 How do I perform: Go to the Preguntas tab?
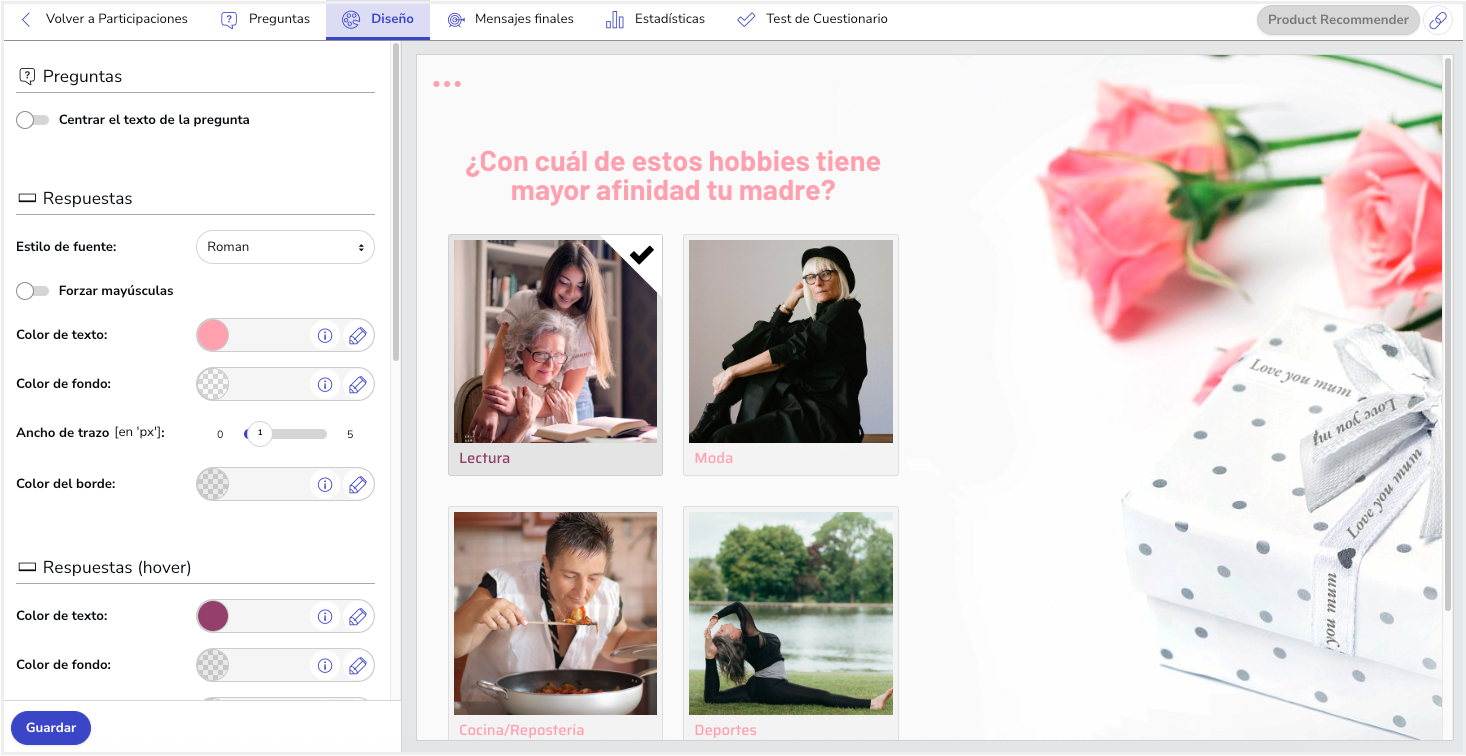tap(266, 19)
